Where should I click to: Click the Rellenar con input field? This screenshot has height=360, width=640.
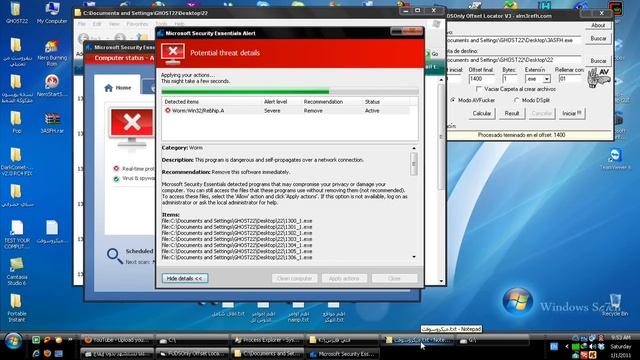pyautogui.click(x=569, y=79)
